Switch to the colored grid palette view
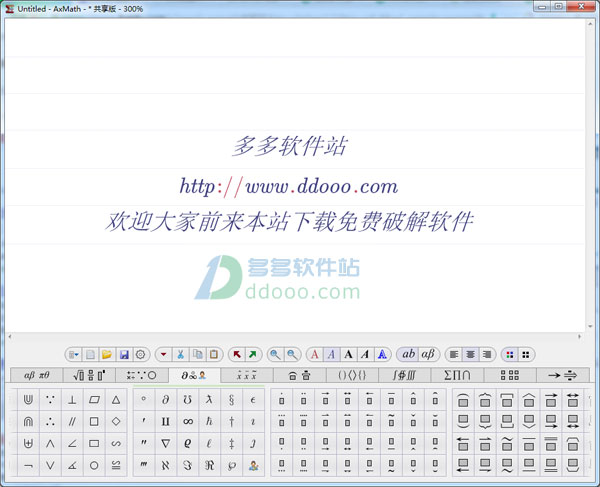The image size is (600, 487). [x=510, y=355]
